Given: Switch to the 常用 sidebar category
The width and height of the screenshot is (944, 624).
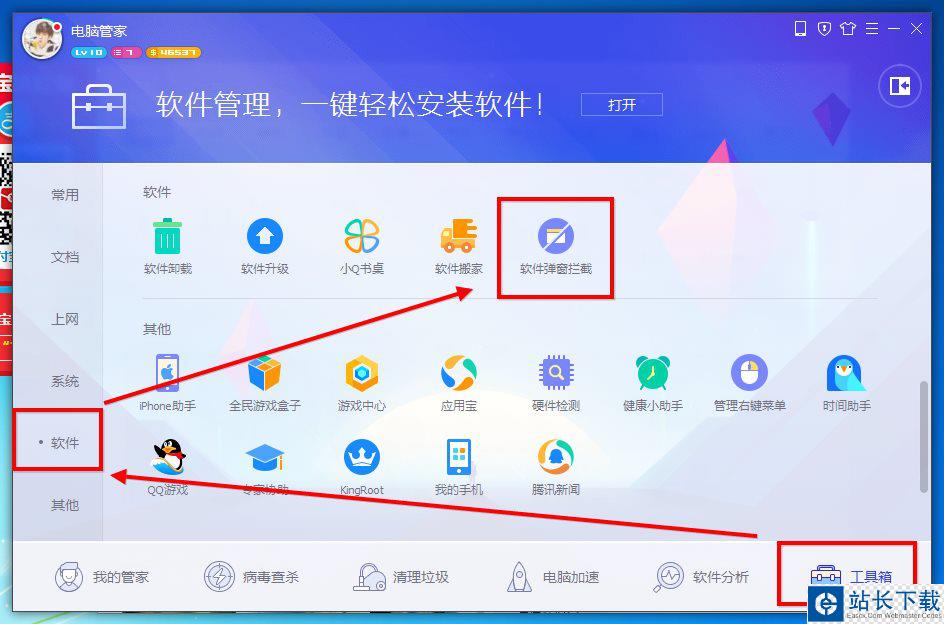Looking at the screenshot, I should [x=65, y=195].
